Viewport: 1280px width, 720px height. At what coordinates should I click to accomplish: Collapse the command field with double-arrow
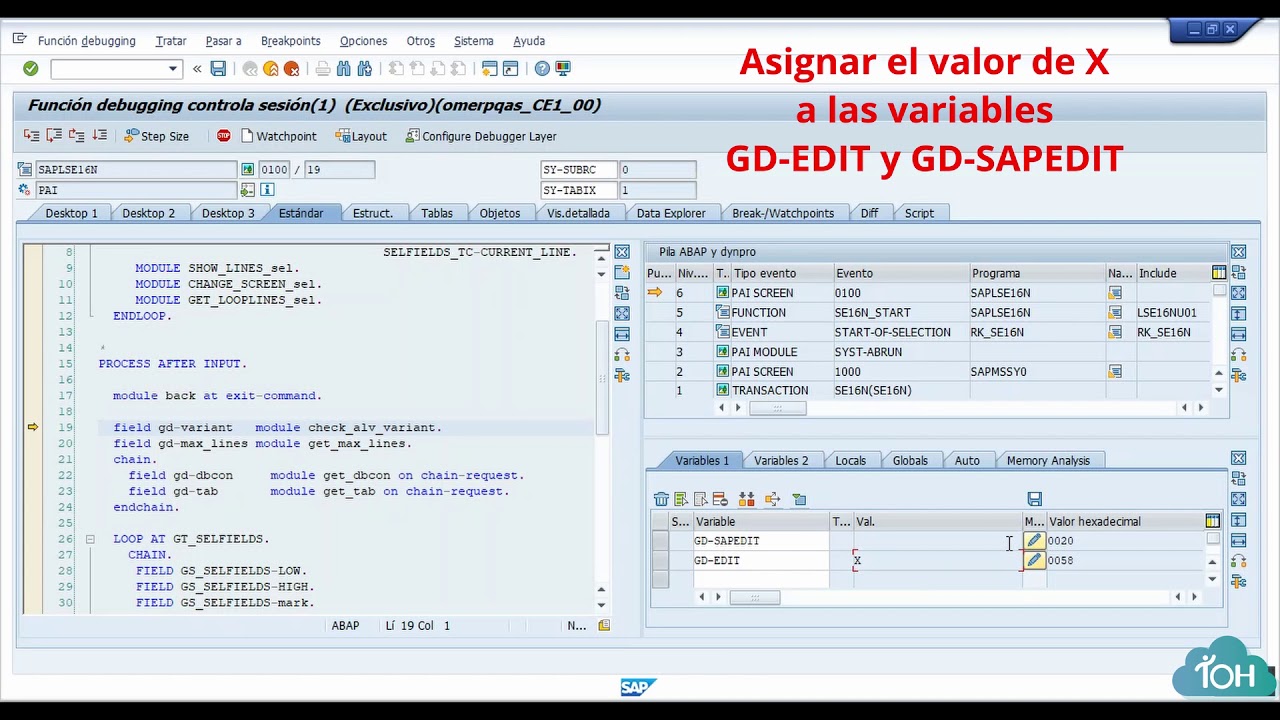pos(197,69)
